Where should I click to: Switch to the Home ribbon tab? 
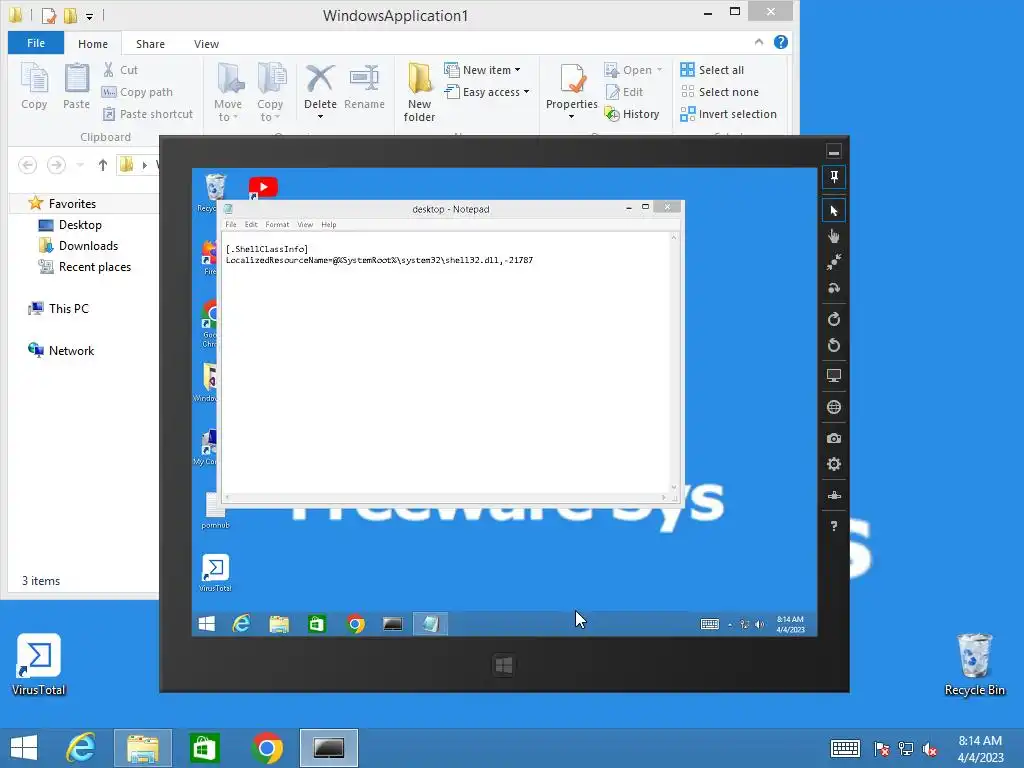pyautogui.click(x=93, y=44)
